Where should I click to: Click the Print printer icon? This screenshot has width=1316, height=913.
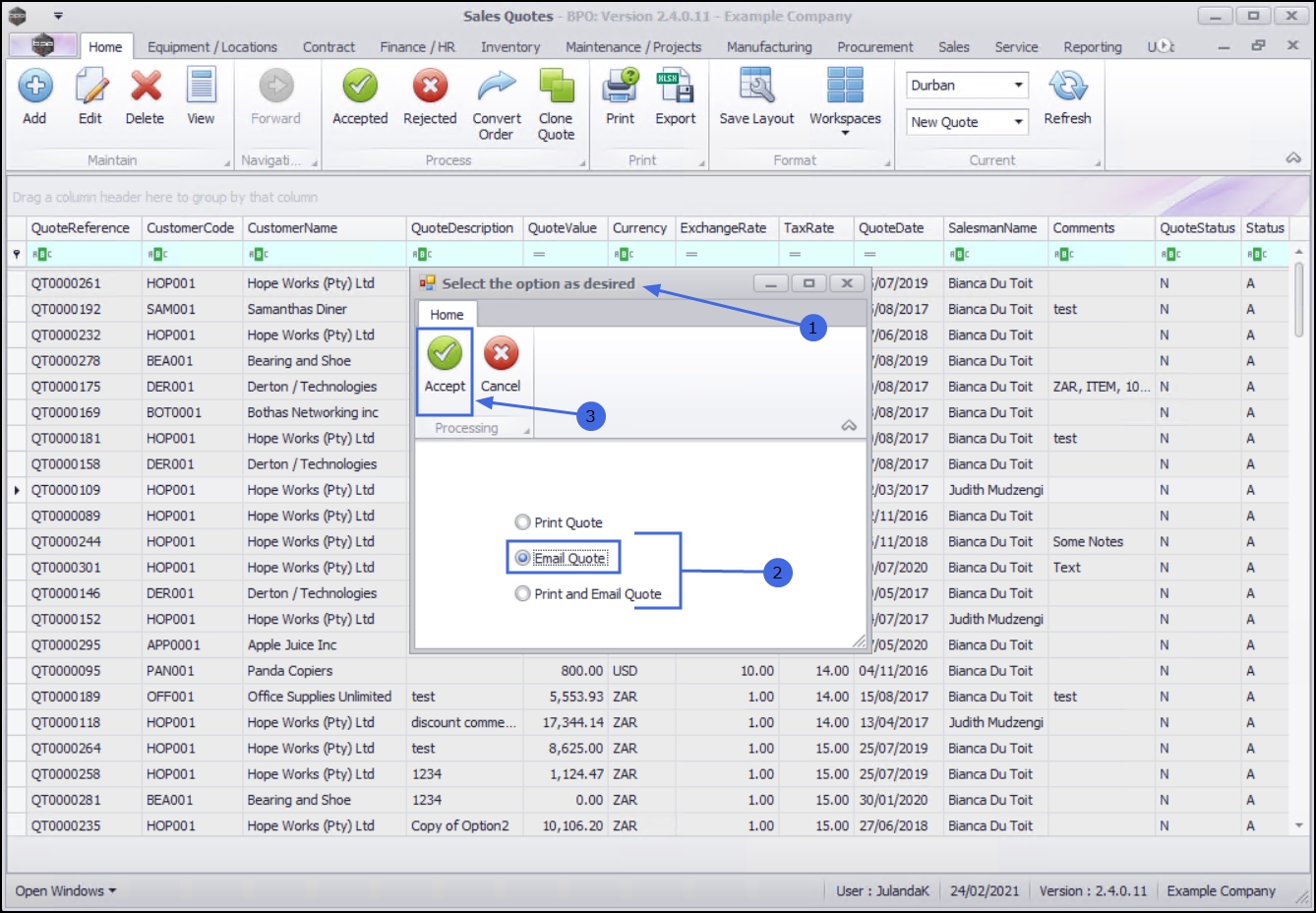[621, 87]
